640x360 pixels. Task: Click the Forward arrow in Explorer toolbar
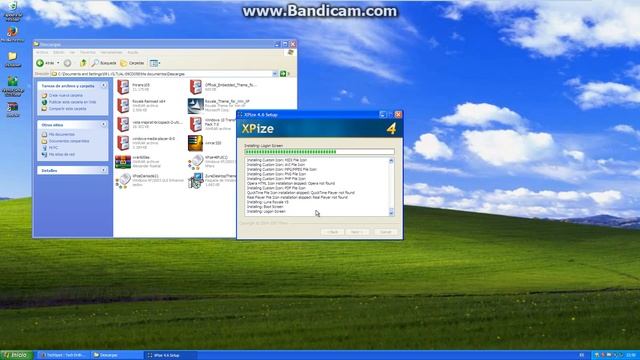coord(67,63)
